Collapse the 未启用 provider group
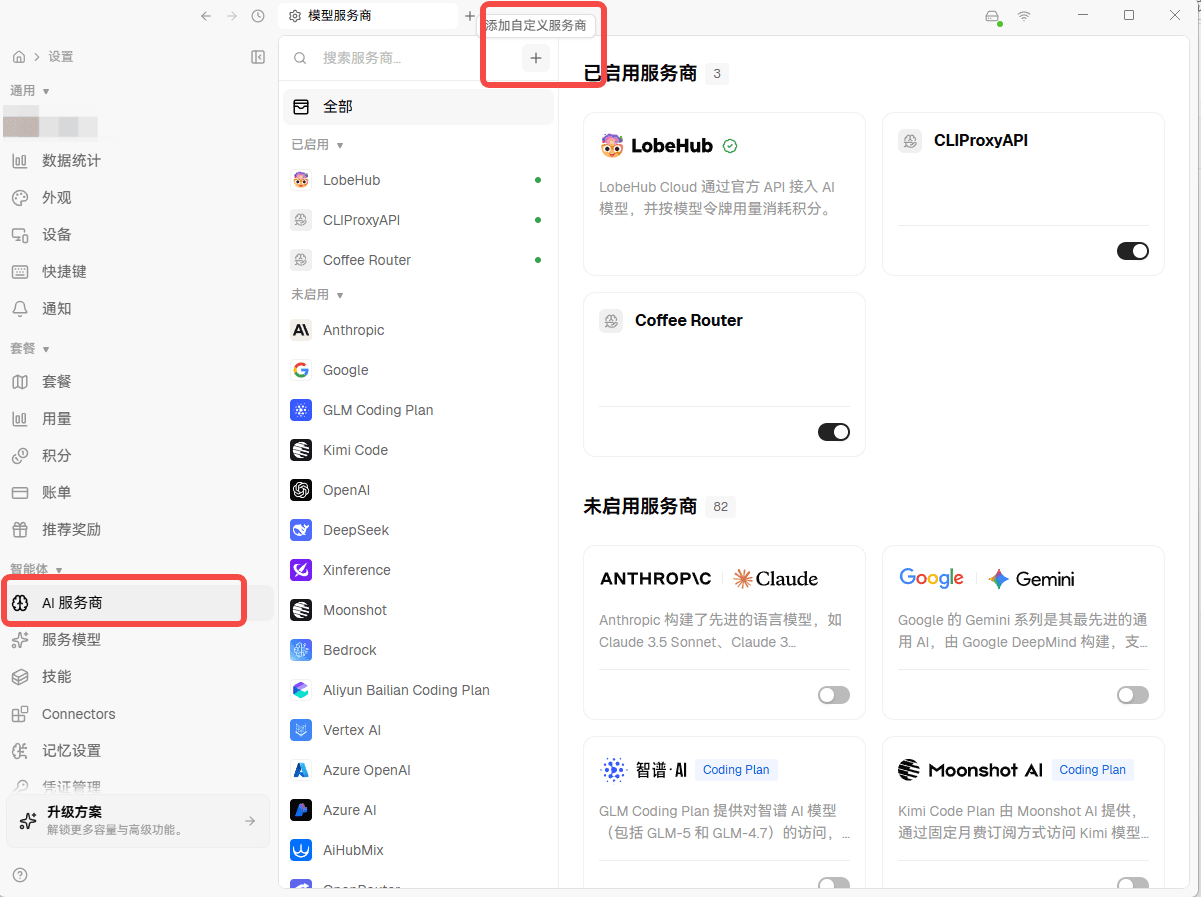The height and width of the screenshot is (897, 1201). [317, 295]
